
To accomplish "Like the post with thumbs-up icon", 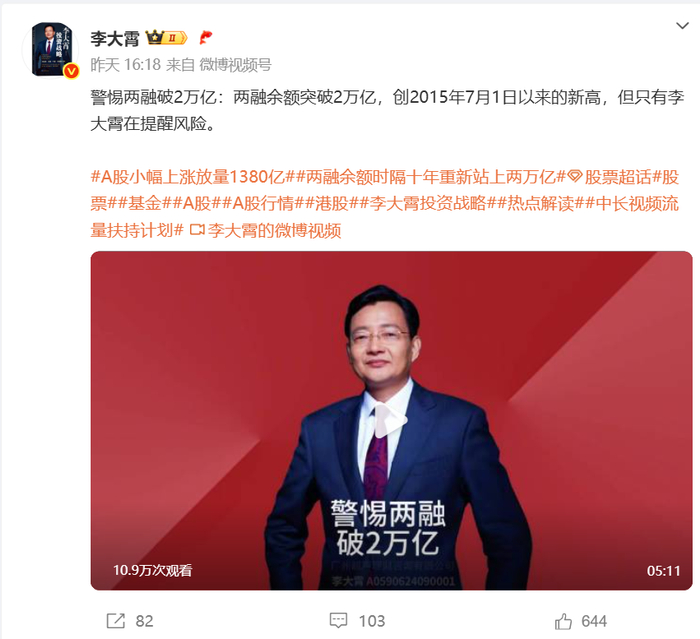I will (563, 621).
